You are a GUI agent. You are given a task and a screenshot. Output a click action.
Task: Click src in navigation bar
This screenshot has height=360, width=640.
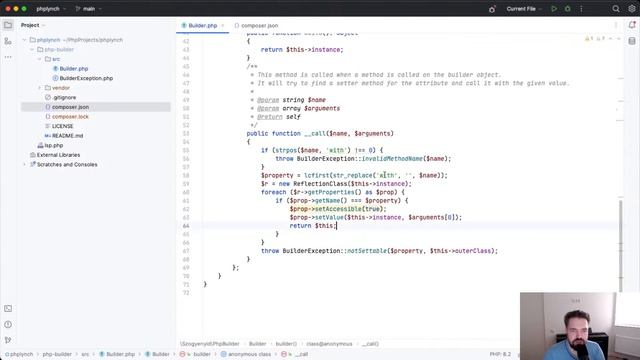[85, 354]
